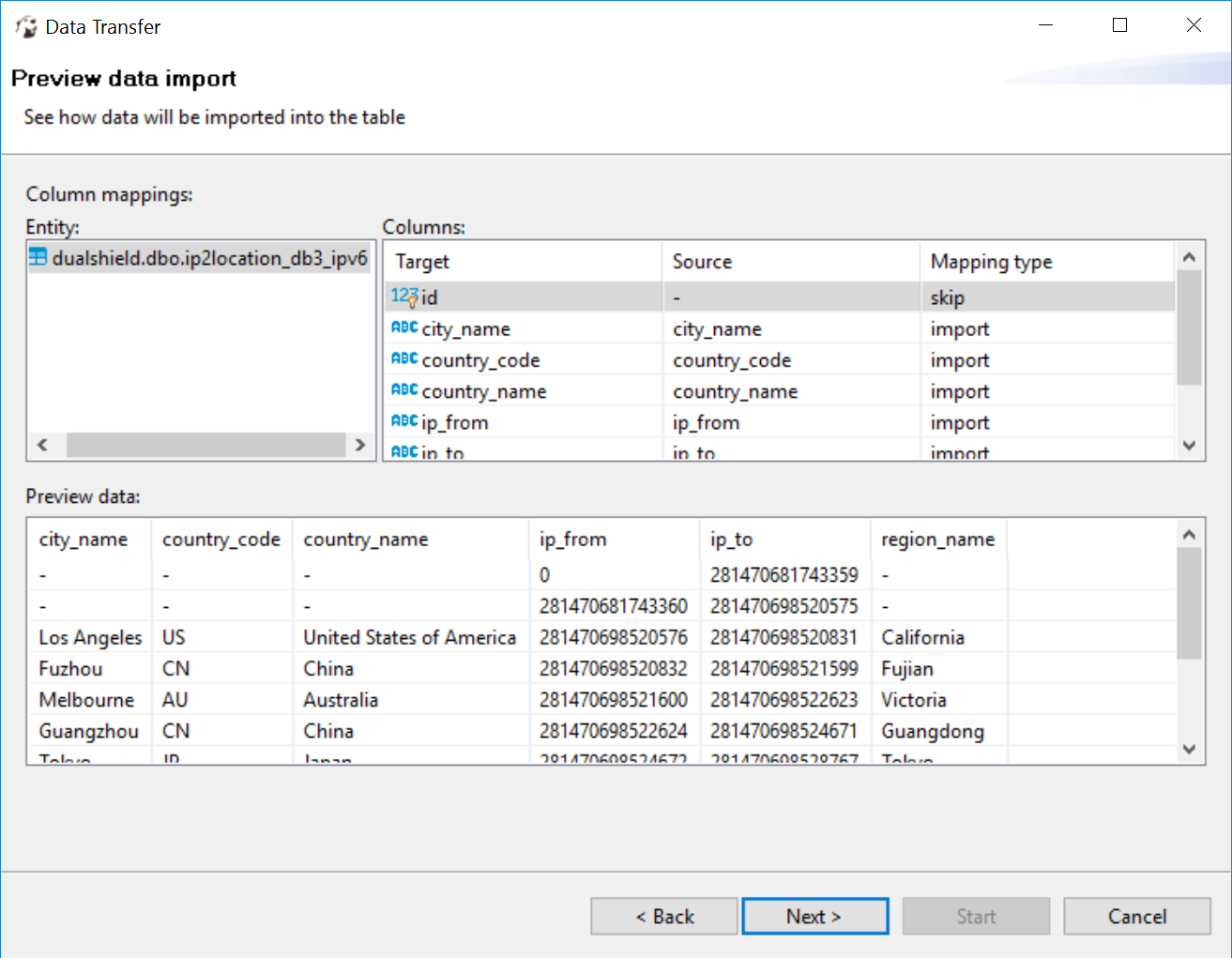The image size is (1232, 958).
Task: Click the table icon beside dualshield entity
Action: 38,257
